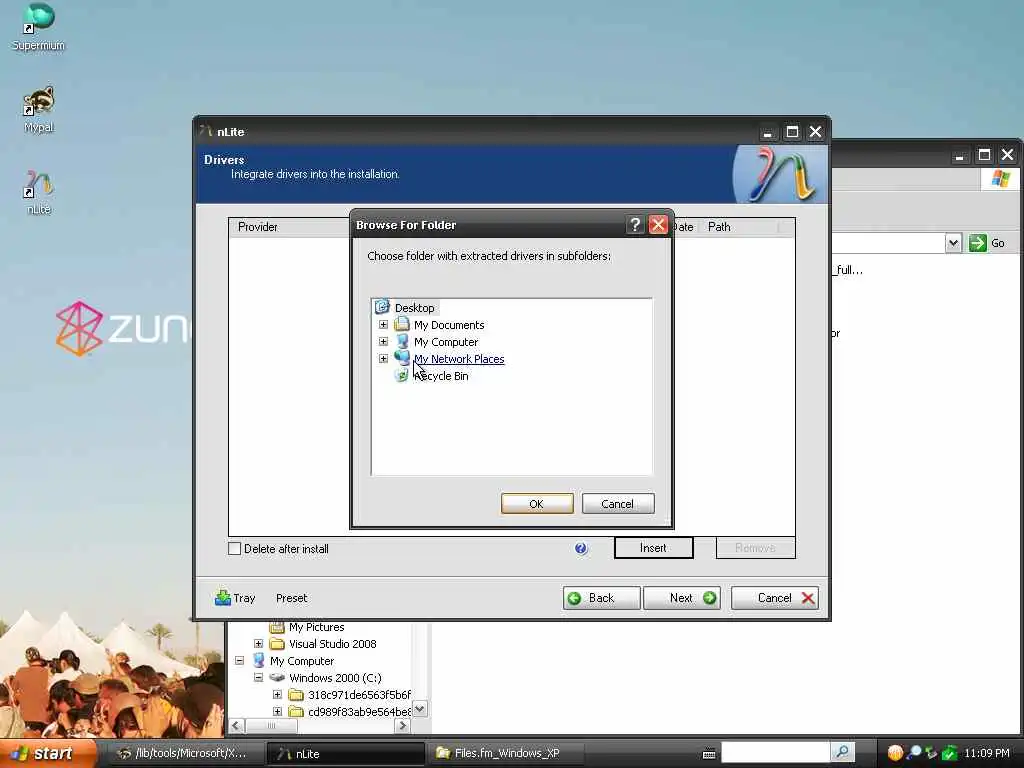Click Go button in Explorer window

[x=987, y=243]
